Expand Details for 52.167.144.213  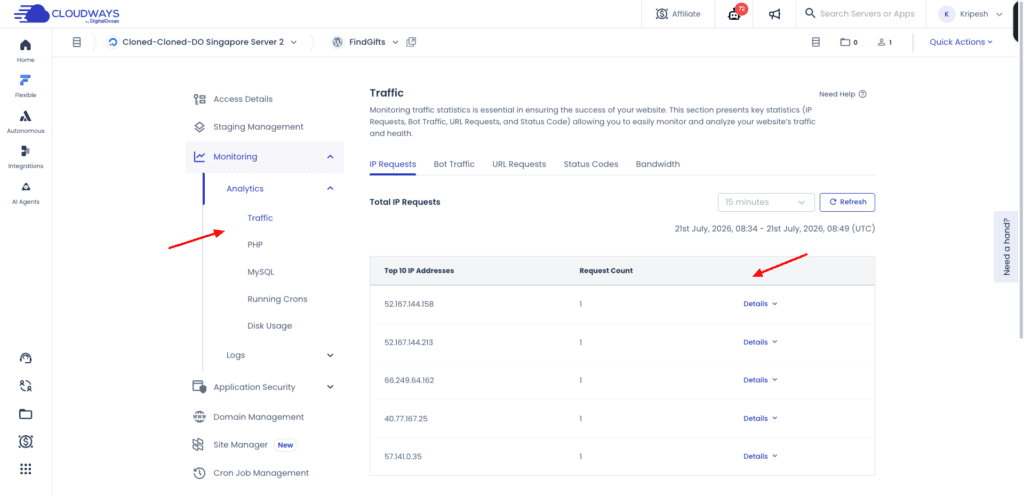click(760, 342)
